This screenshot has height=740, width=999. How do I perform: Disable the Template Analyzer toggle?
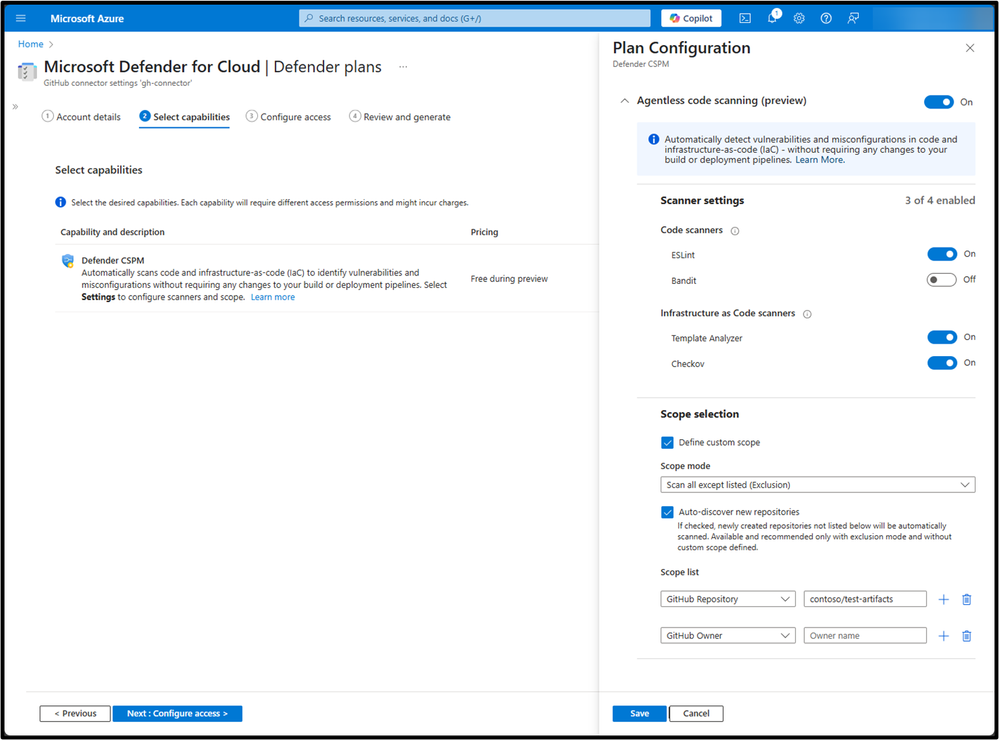(x=942, y=337)
